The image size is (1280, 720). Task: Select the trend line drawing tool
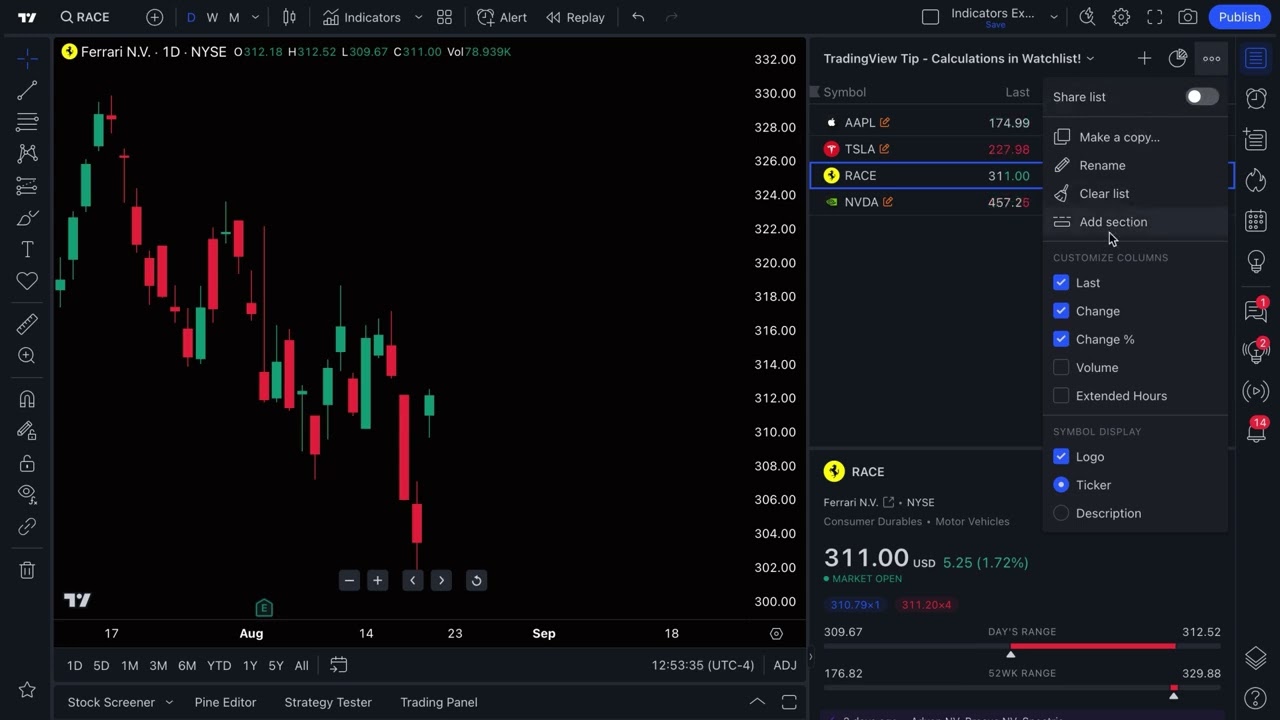(x=27, y=91)
